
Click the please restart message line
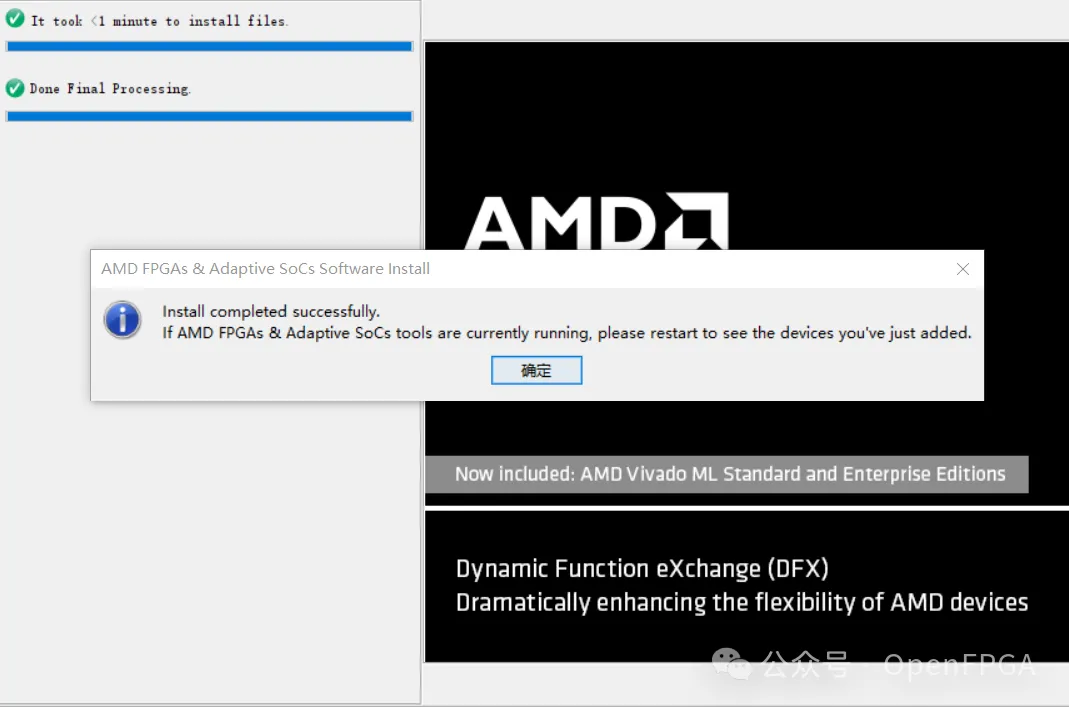point(566,333)
